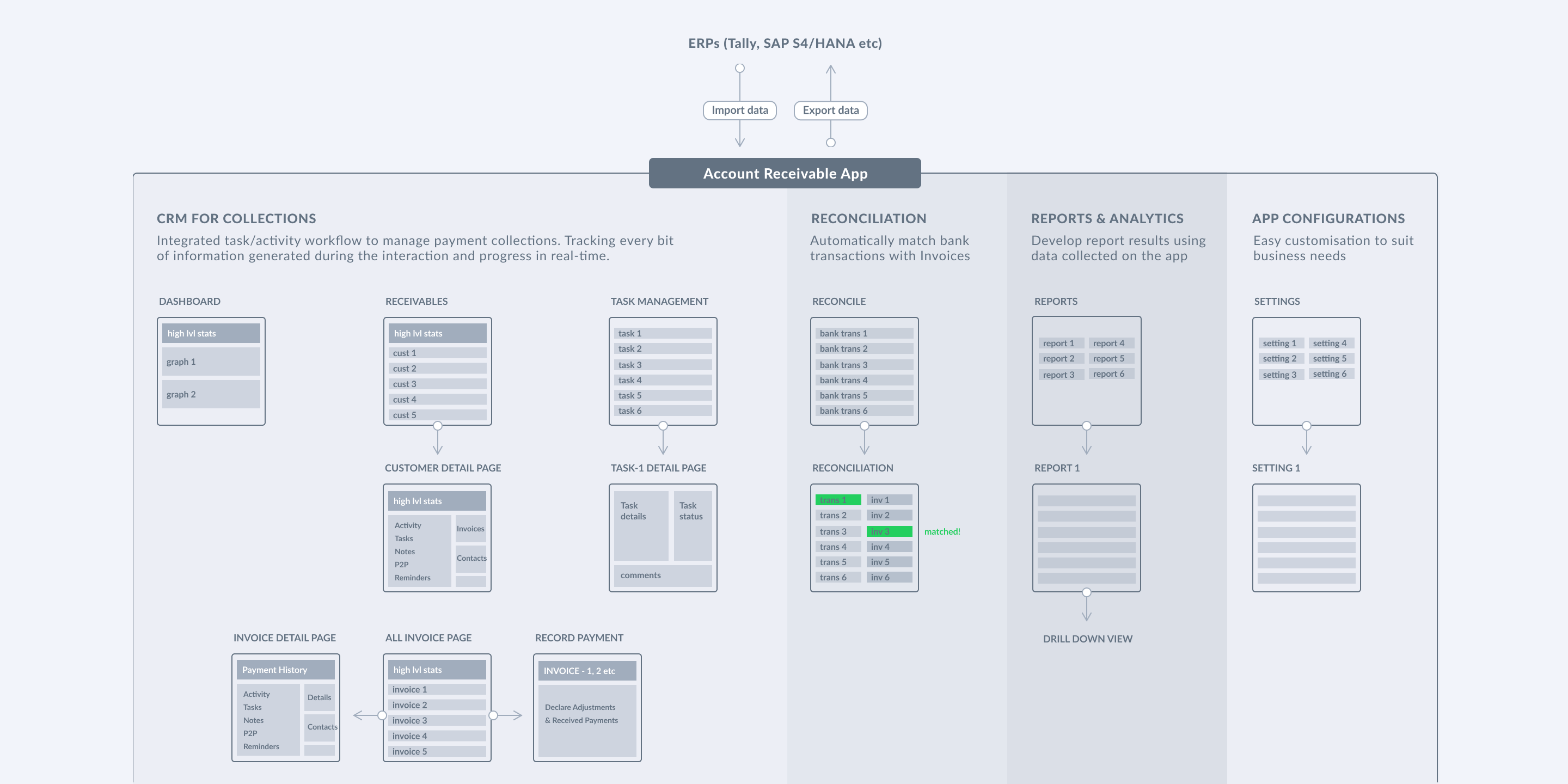Click report 4 in Reports box
This screenshot has height=784, width=1568.
1111,344
